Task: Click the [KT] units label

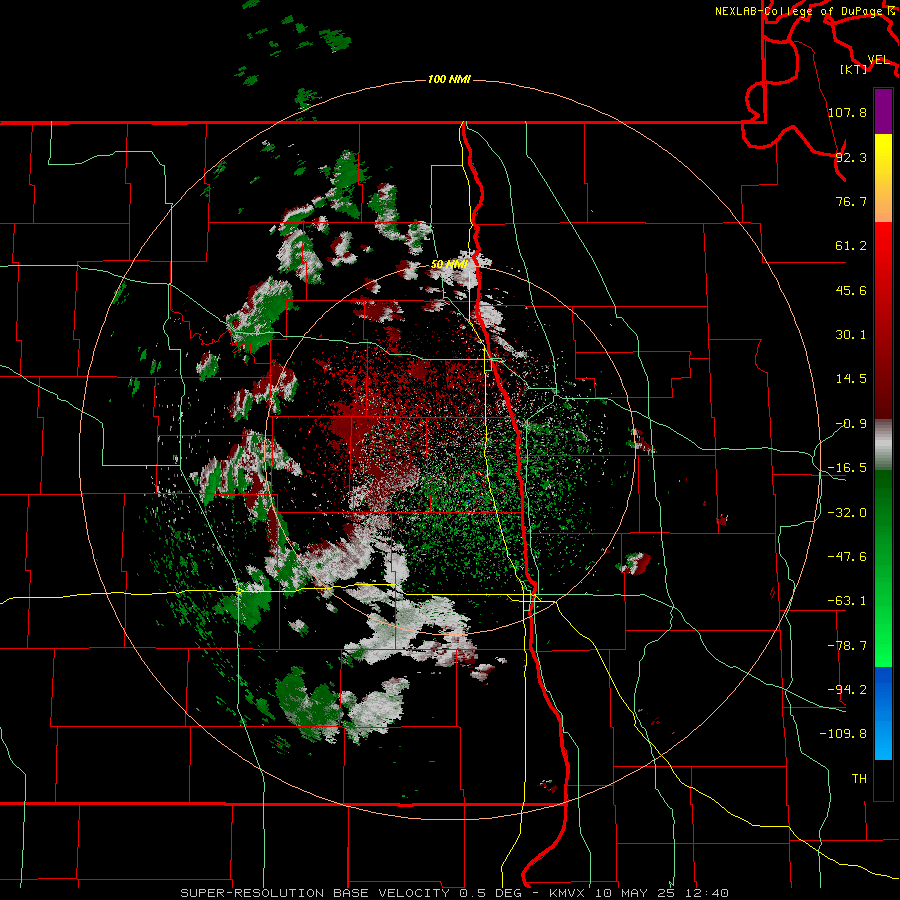Action: pos(854,69)
